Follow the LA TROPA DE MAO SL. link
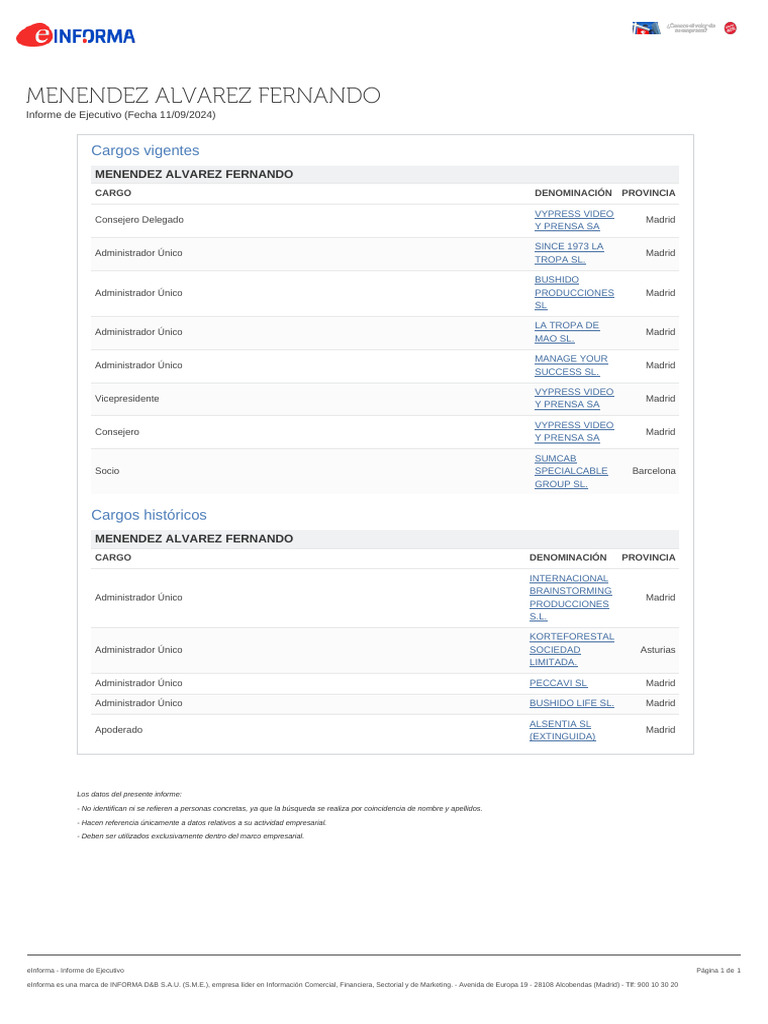The width and height of the screenshot is (768, 1024). [x=567, y=332]
